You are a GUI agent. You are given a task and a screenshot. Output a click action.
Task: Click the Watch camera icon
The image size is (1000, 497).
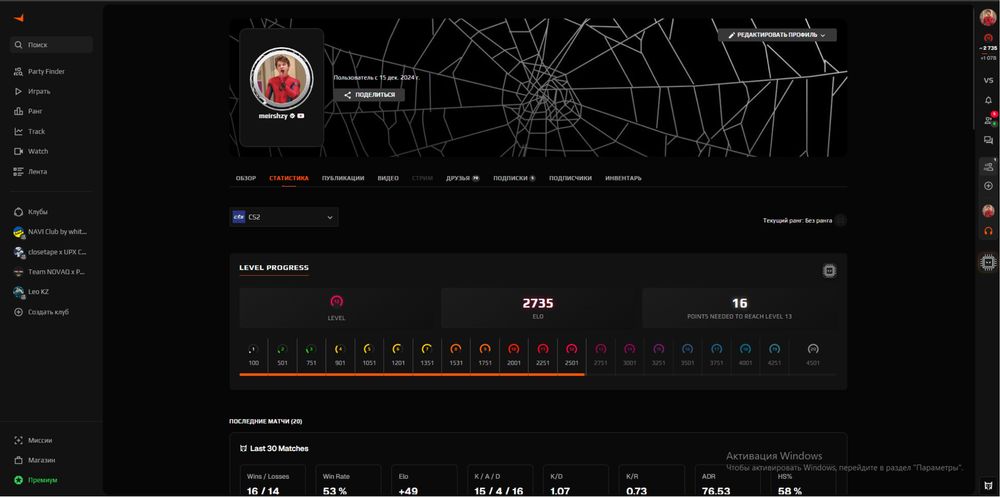pos(18,151)
